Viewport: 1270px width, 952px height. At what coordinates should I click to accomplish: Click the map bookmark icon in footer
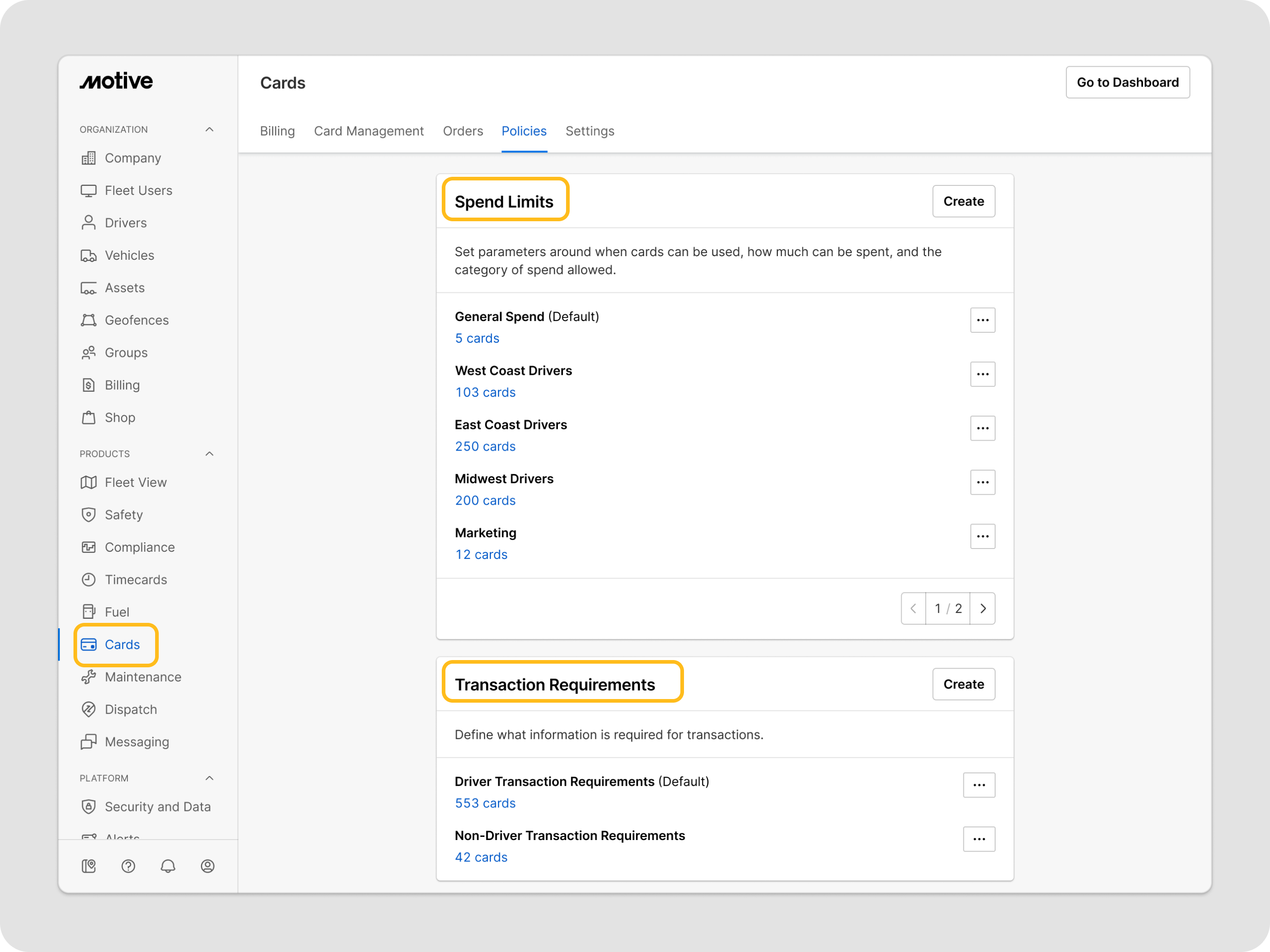click(x=88, y=866)
